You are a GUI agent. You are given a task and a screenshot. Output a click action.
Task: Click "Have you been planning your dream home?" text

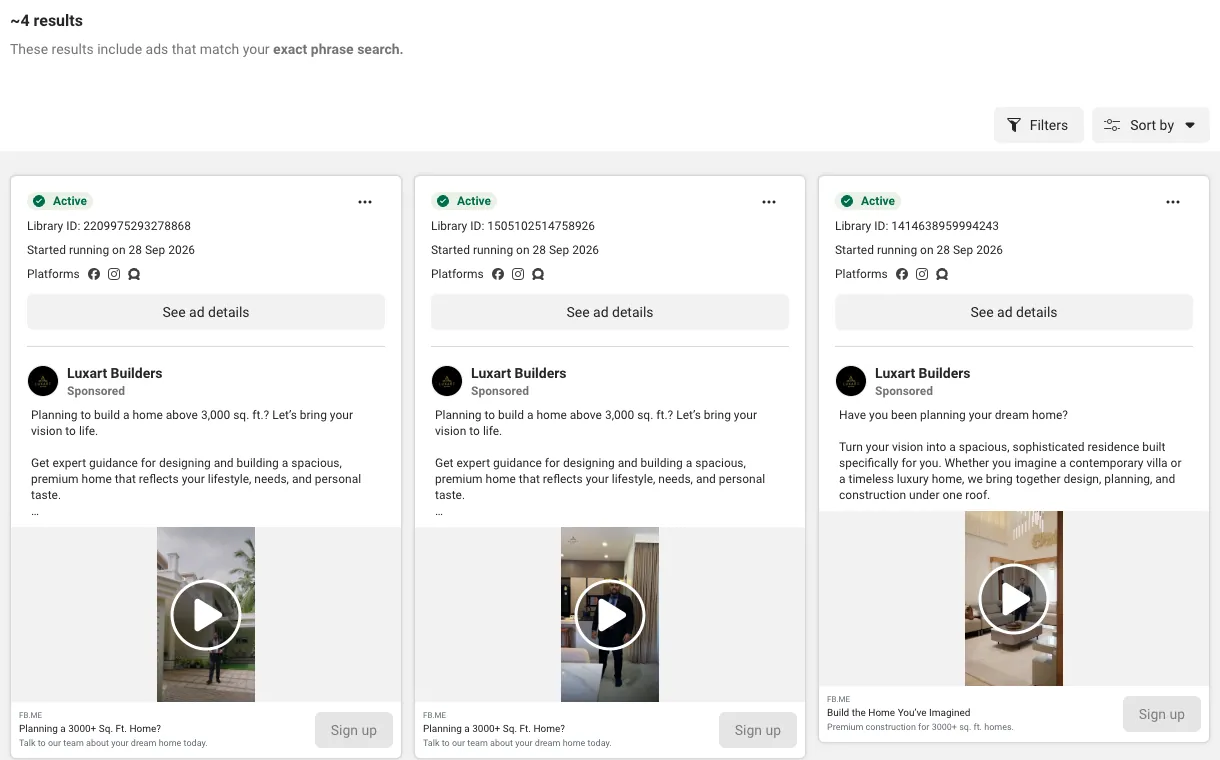click(954, 415)
